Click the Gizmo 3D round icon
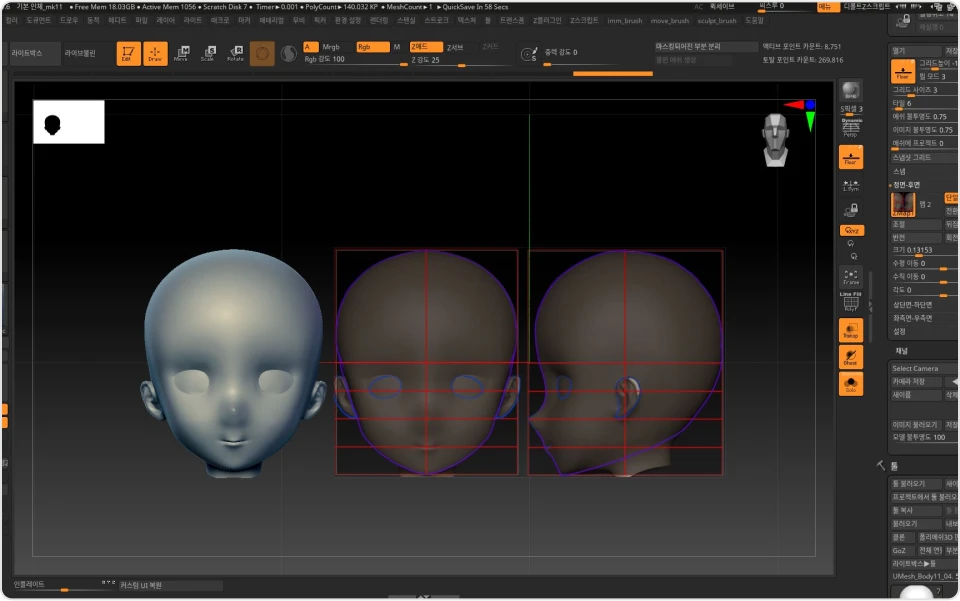This screenshot has height=601, width=960. [262, 54]
